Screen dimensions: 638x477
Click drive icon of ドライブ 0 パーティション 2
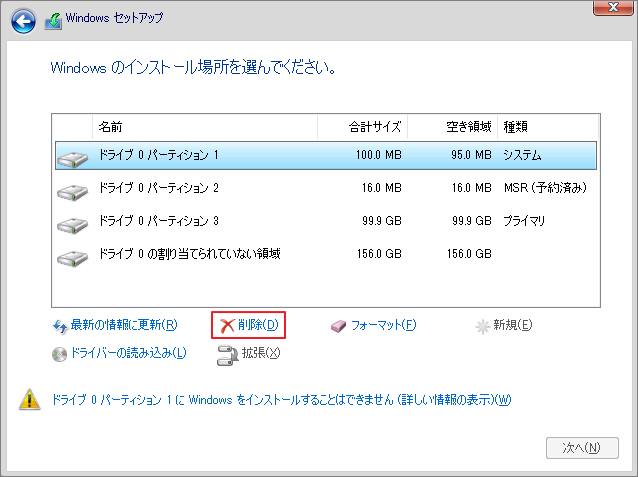[x=72, y=192]
